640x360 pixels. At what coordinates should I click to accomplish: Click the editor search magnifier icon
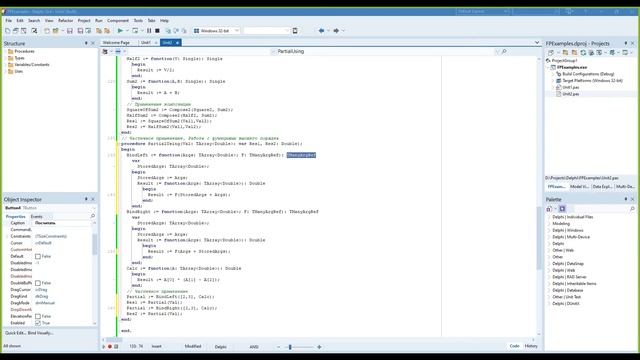(504, 51)
